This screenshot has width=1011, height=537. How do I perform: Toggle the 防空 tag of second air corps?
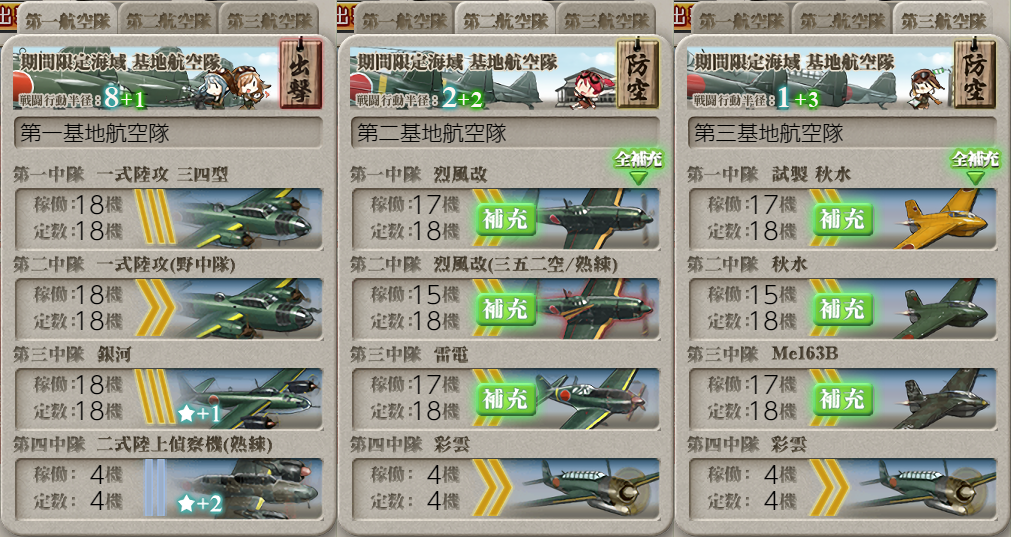638,75
